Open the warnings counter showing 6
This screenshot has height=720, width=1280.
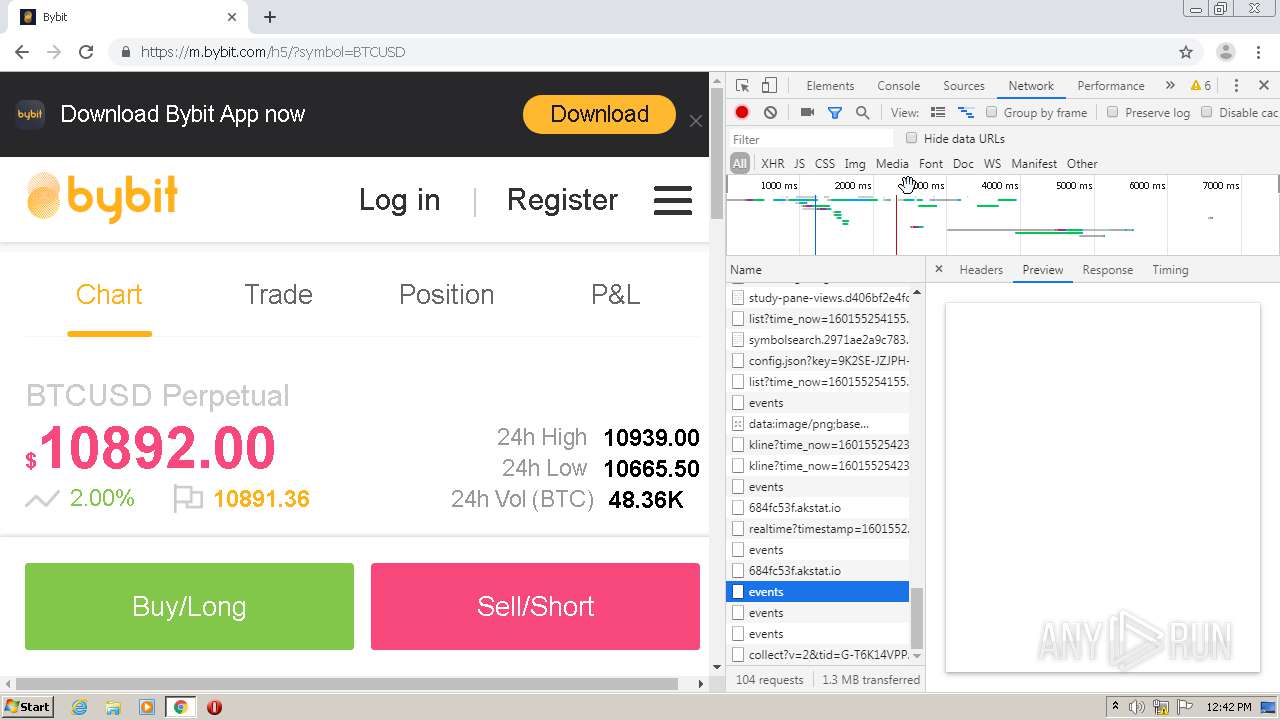point(1201,86)
